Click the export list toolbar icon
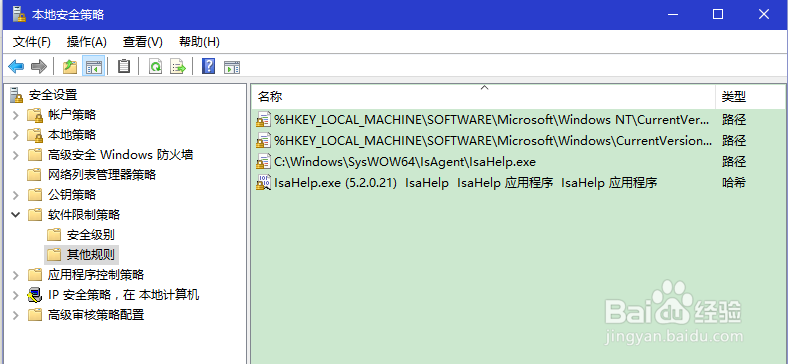Screen dimensions: 788x364 pos(178,66)
